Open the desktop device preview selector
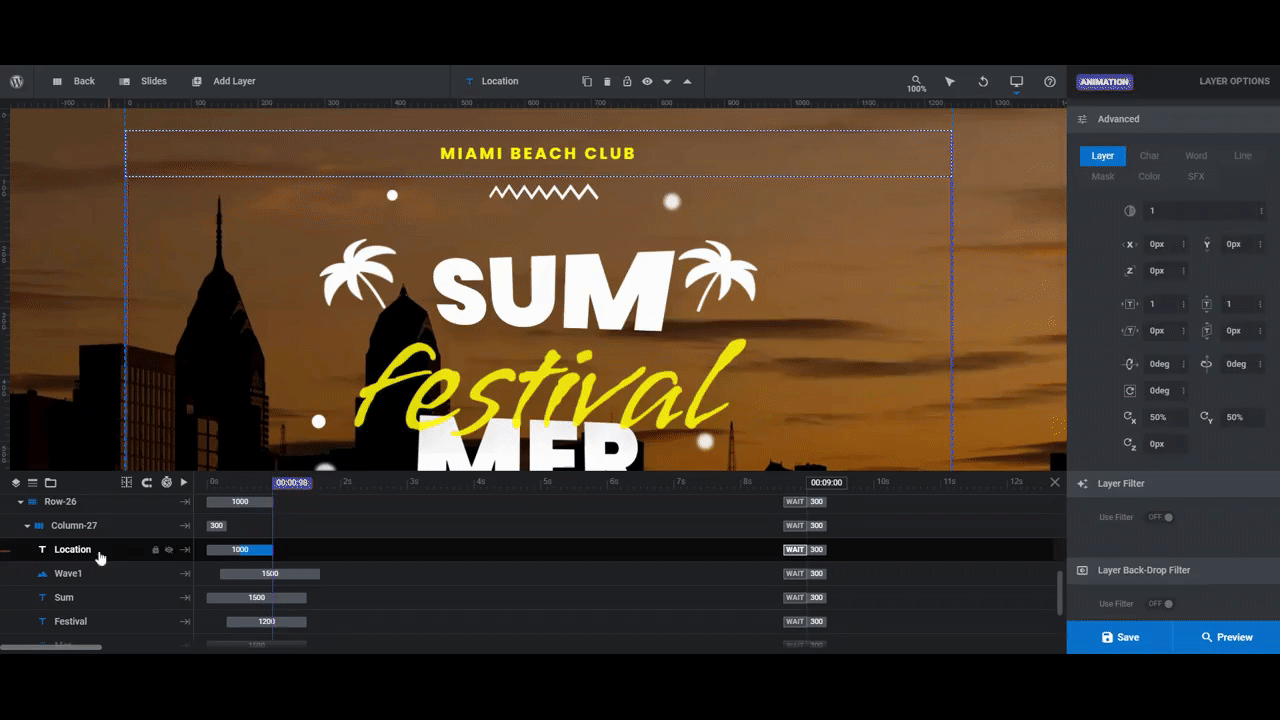The height and width of the screenshot is (720, 1280). tap(1017, 81)
